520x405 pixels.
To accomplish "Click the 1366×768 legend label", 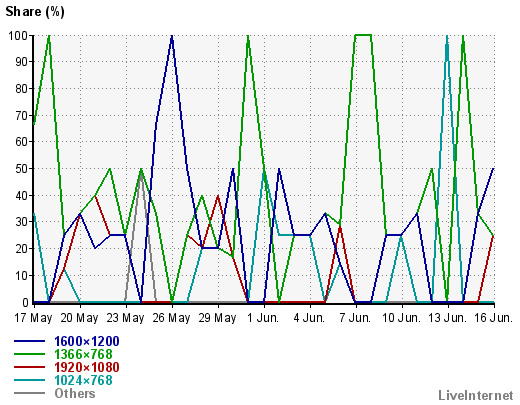I will pyautogui.click(x=83, y=354).
